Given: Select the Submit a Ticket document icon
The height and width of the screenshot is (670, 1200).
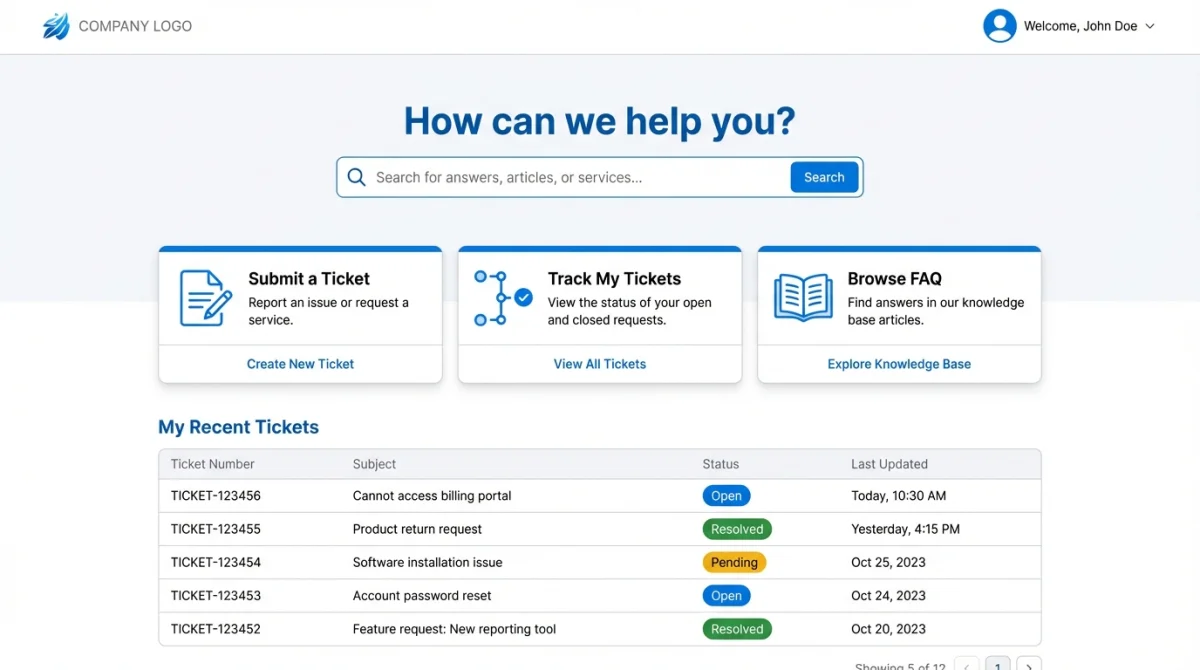Looking at the screenshot, I should pyautogui.click(x=204, y=297).
